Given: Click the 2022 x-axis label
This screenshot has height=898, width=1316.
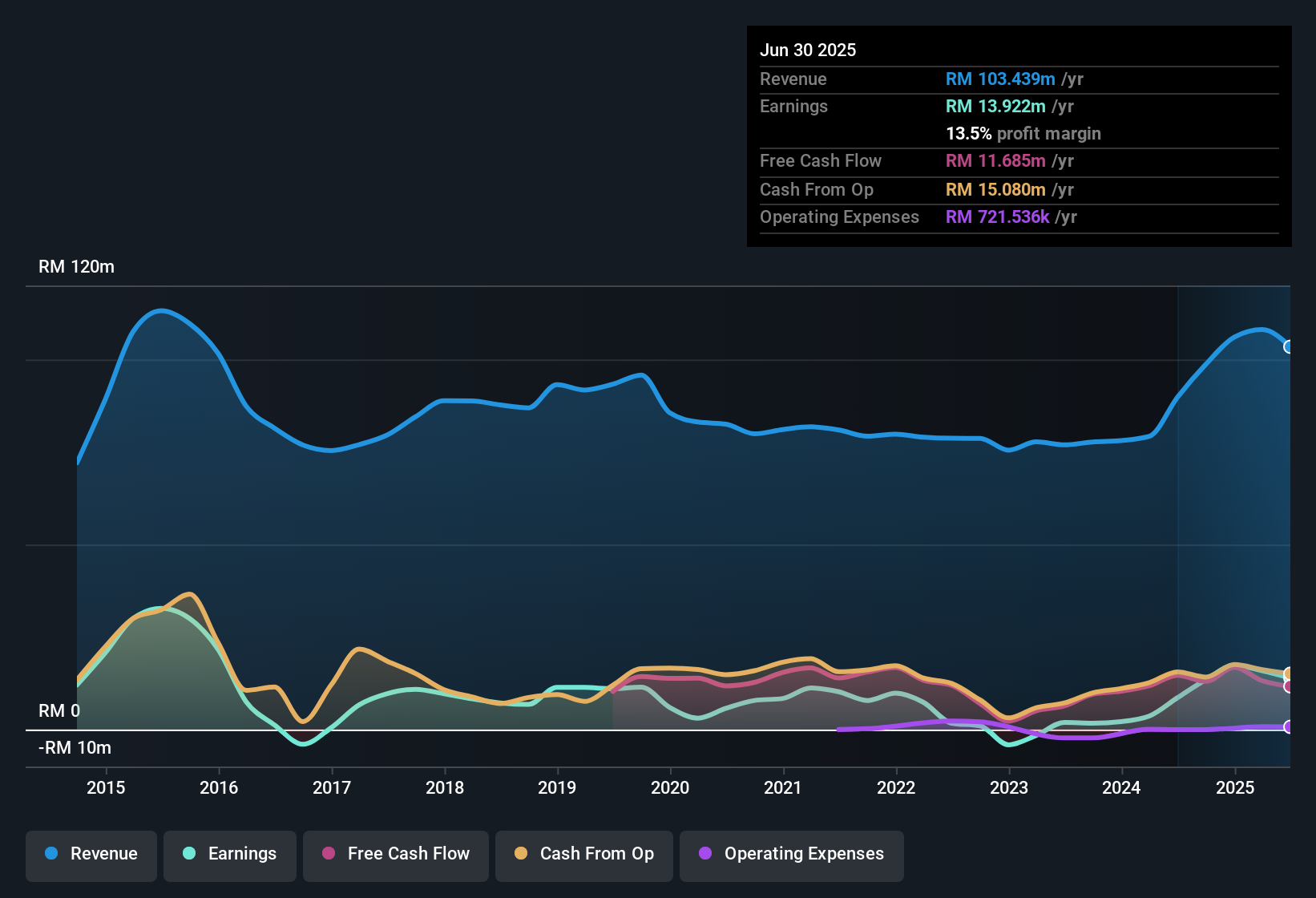Looking at the screenshot, I should pos(896,787).
